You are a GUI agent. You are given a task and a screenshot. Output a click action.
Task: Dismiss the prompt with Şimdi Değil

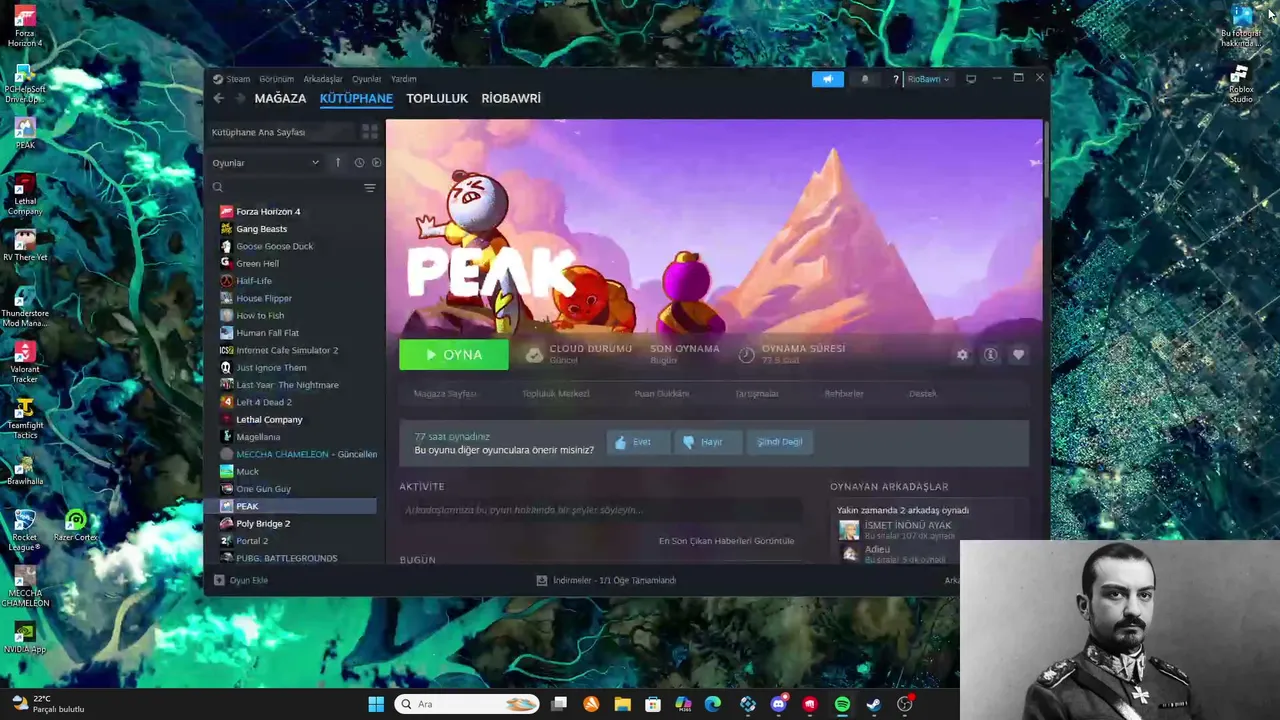(x=779, y=442)
